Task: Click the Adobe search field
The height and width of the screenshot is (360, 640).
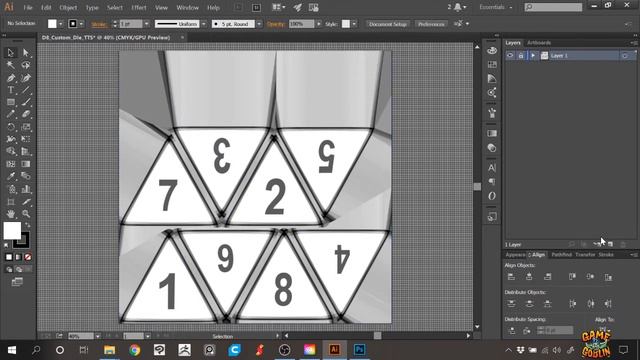Action: click(553, 7)
